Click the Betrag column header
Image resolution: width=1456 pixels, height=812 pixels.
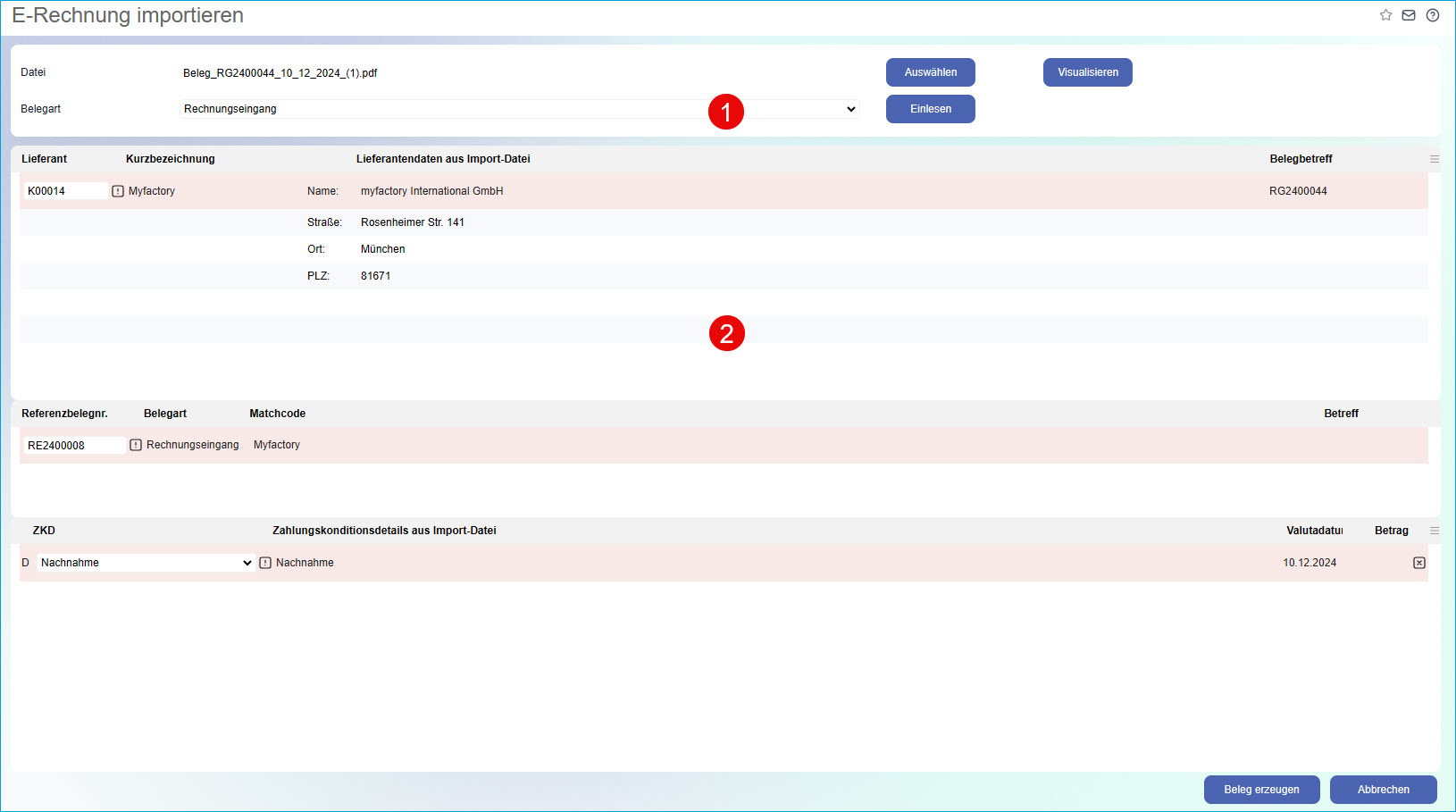1392,531
